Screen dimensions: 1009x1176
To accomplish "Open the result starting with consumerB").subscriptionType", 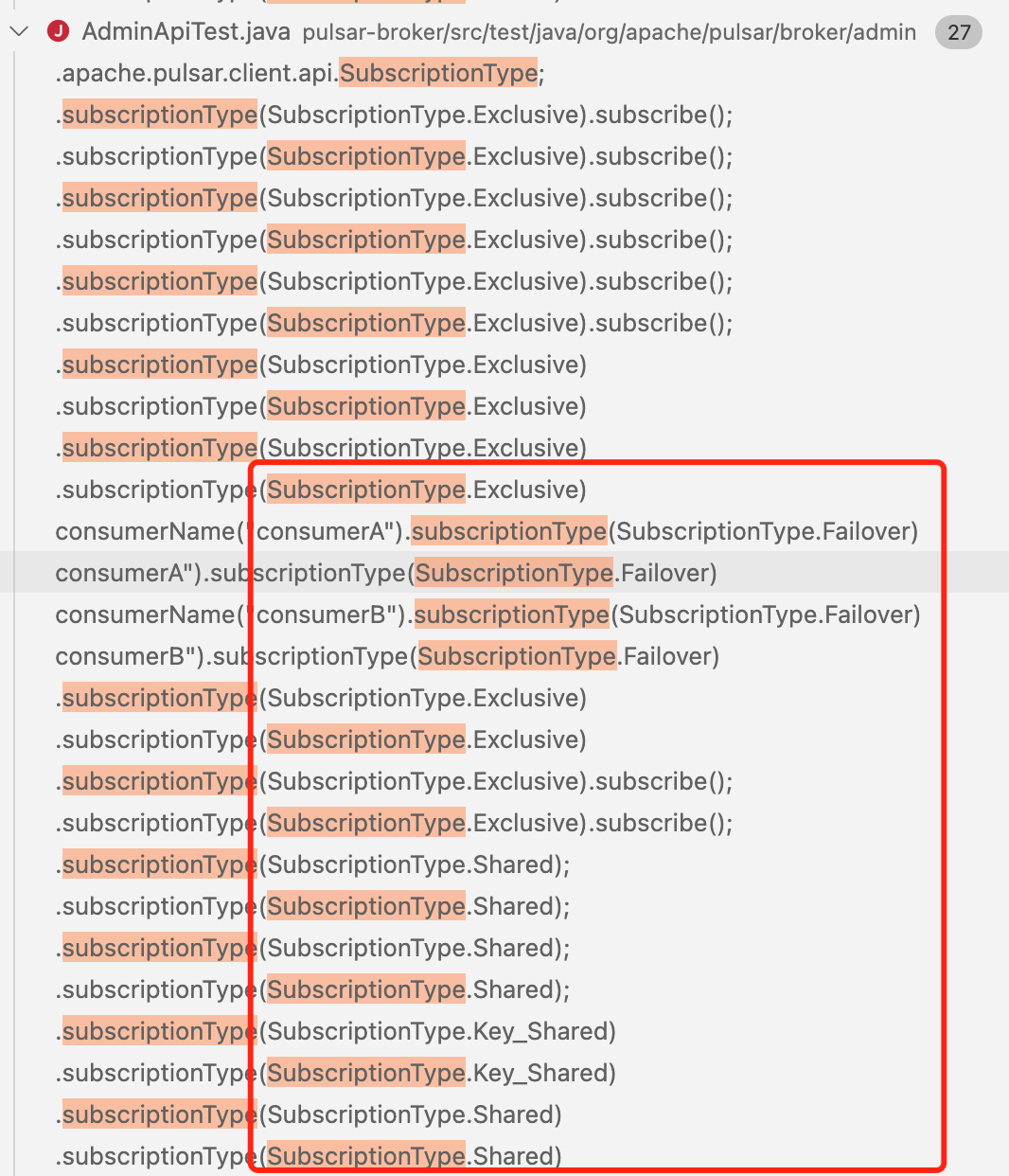I will [x=387, y=656].
